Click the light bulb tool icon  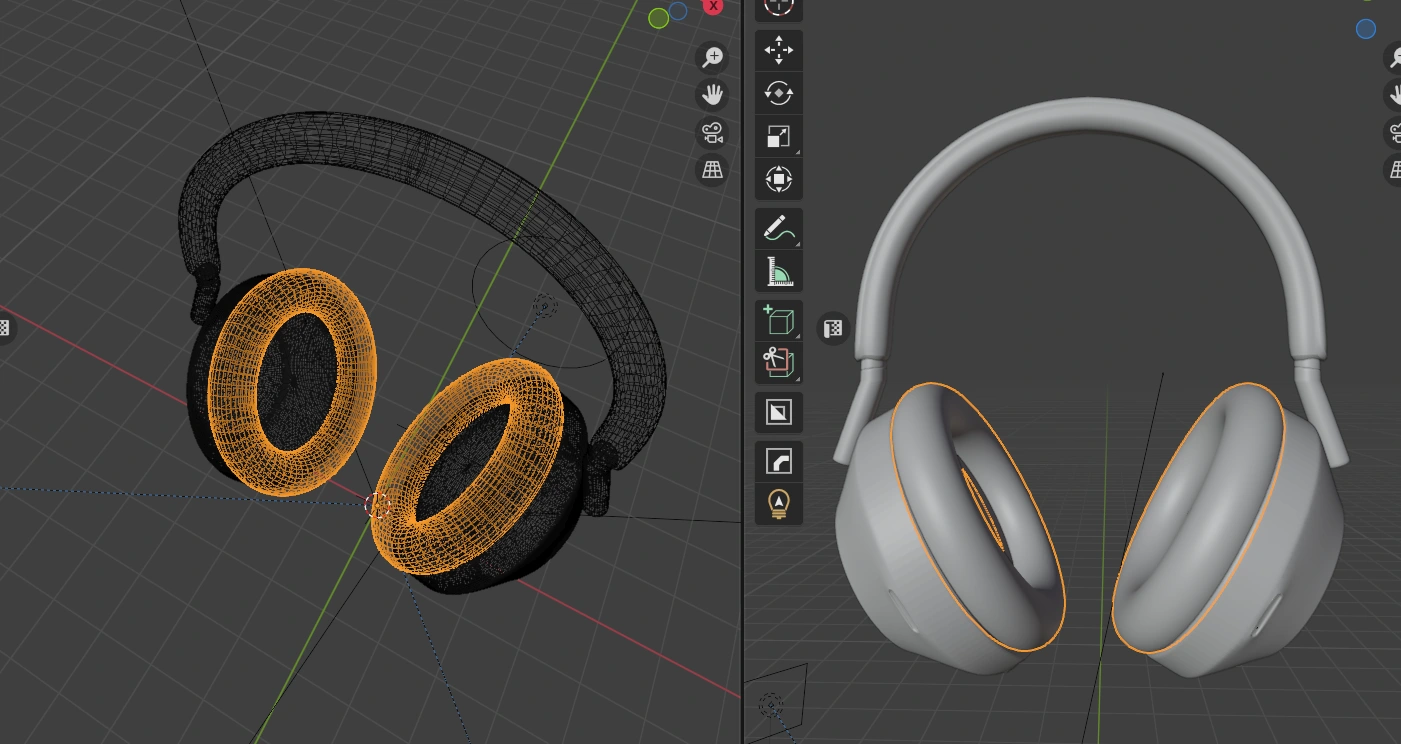[778, 503]
